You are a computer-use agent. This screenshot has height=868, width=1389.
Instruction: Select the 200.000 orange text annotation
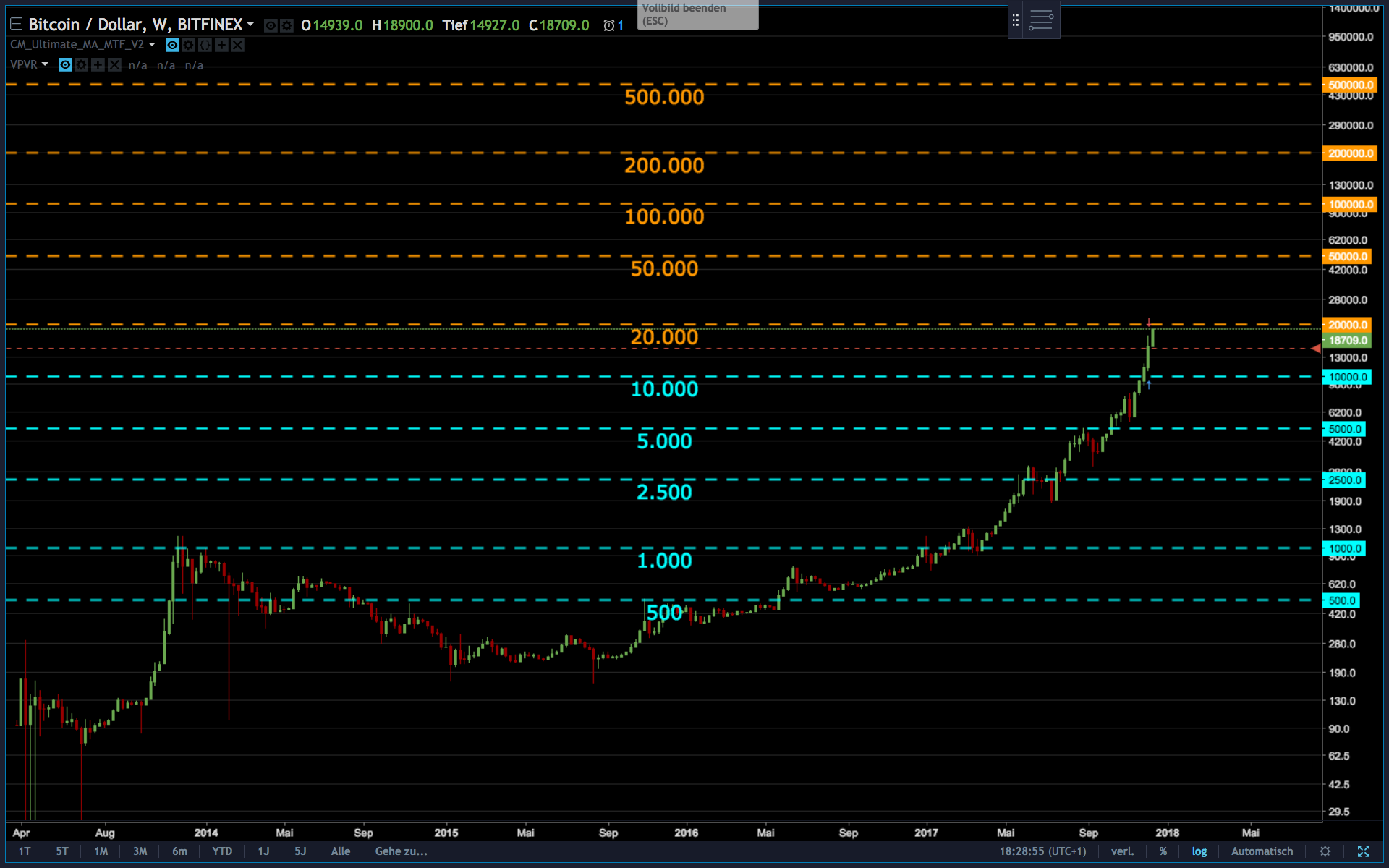pyautogui.click(x=664, y=166)
